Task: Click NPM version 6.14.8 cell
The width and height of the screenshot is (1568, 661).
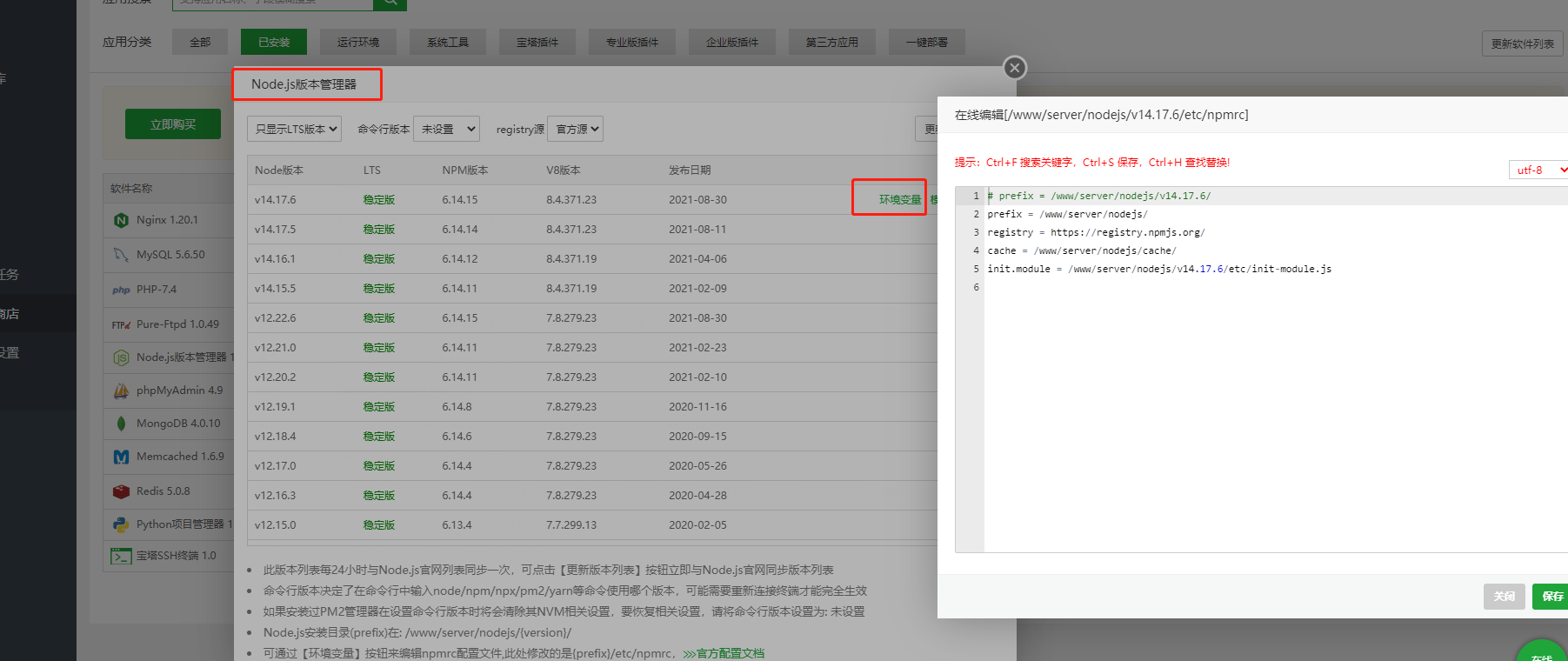Action: 457,406
